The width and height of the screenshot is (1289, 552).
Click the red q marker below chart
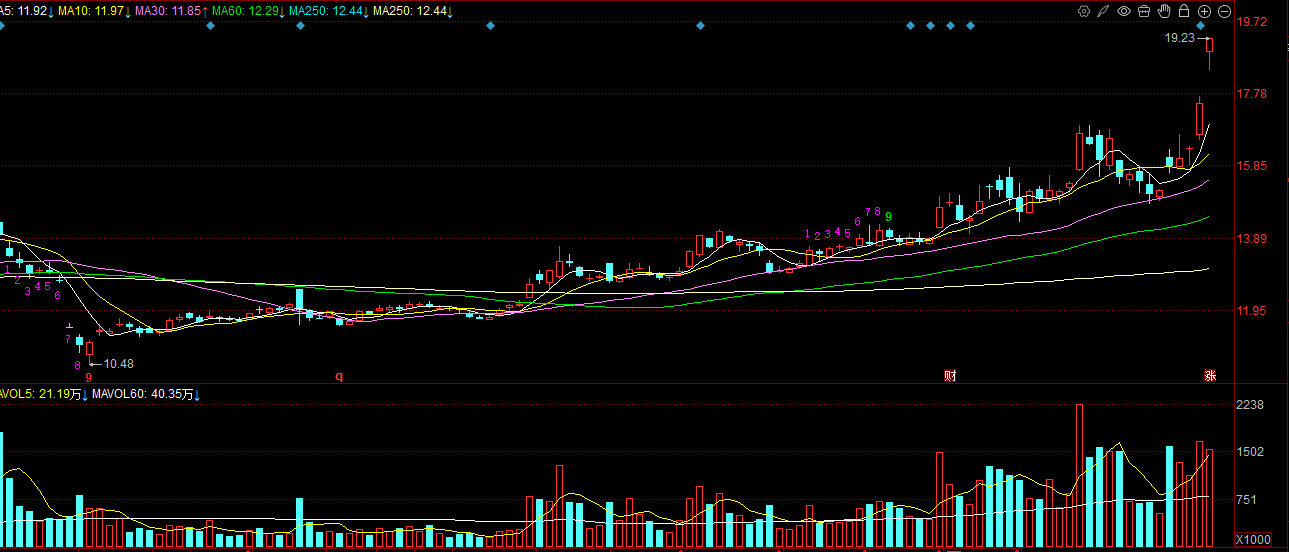(339, 376)
